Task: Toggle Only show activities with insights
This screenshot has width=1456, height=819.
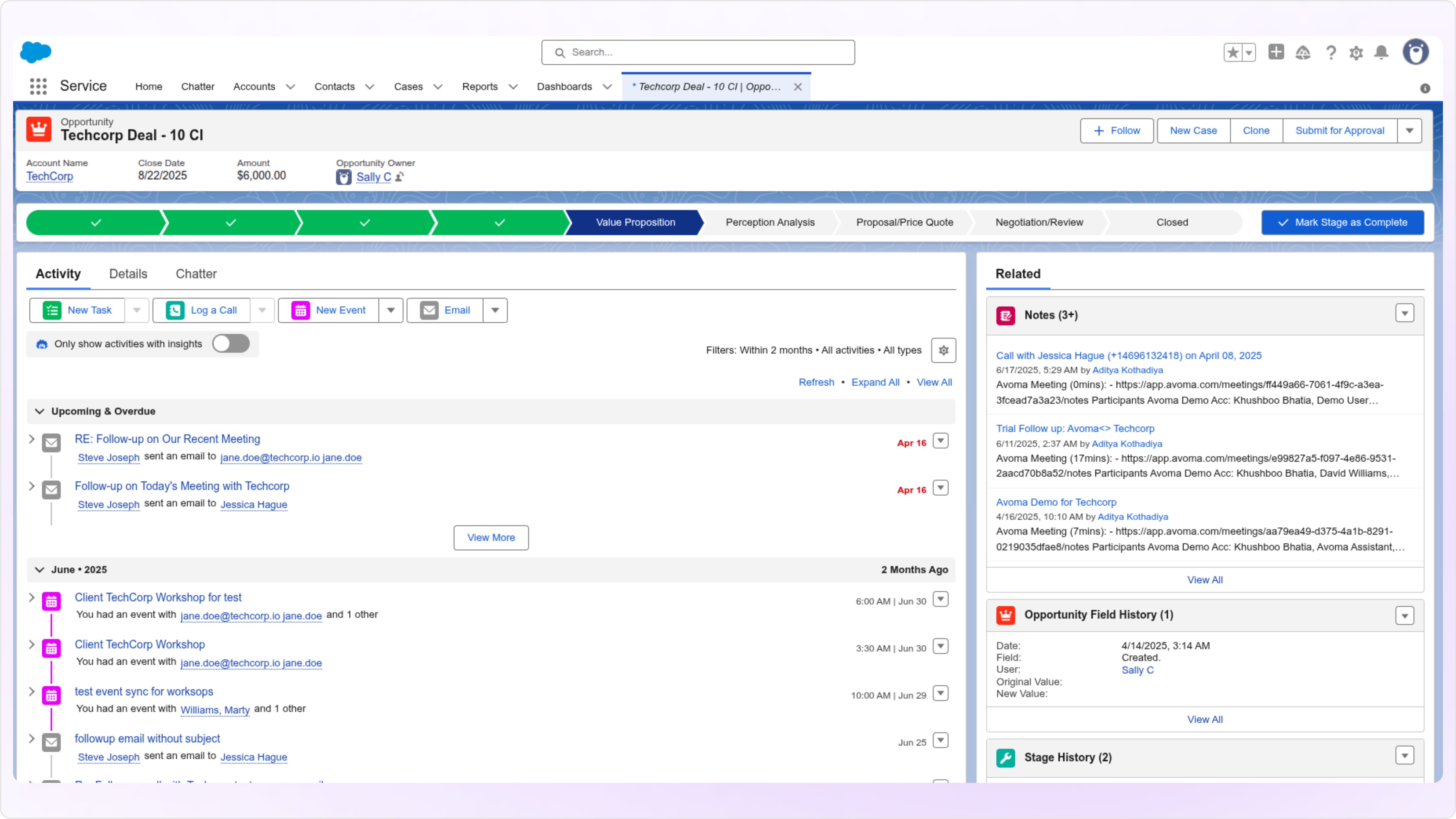Action: click(x=231, y=344)
